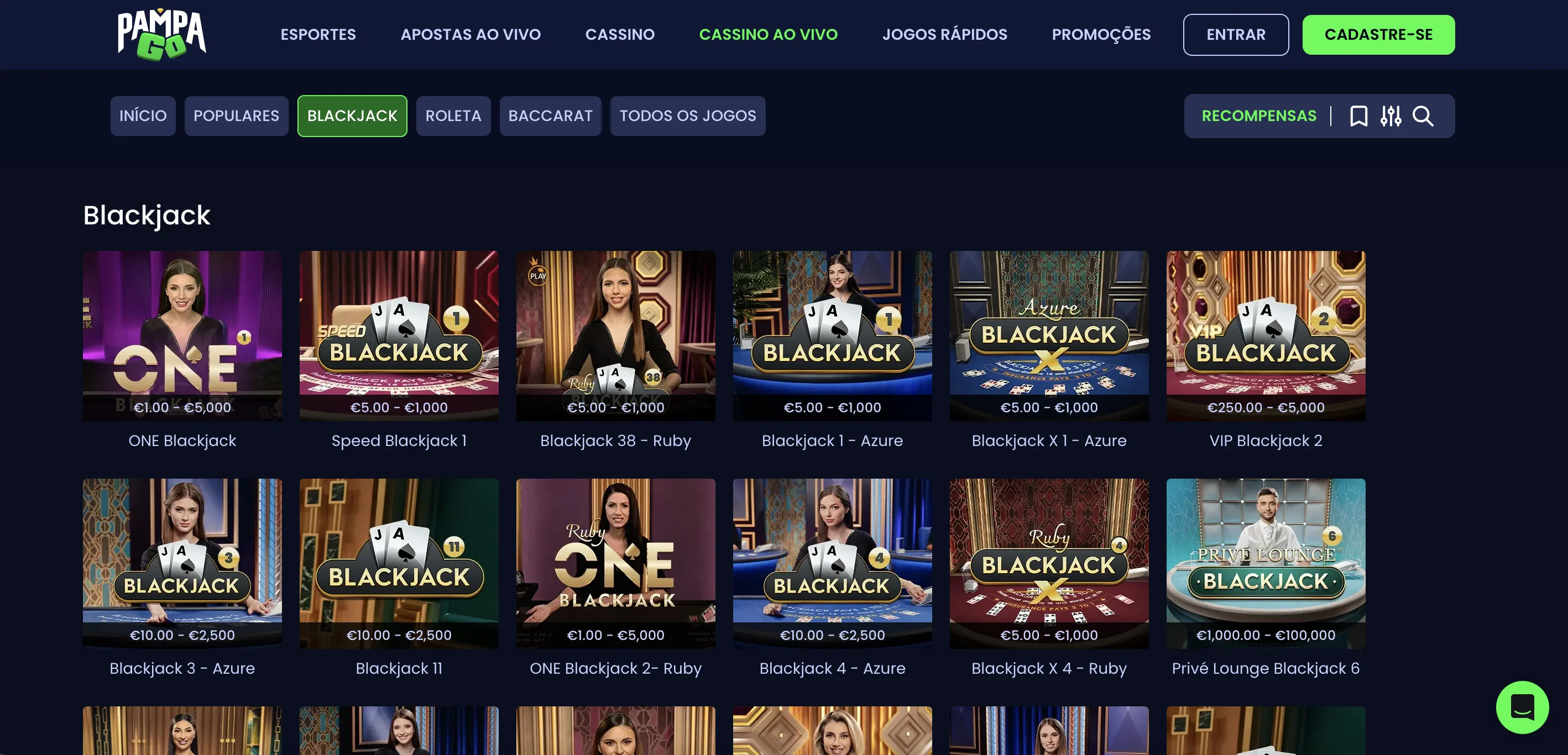This screenshot has height=755, width=1568.
Task: Show Todos os Jogos category
Action: 688,116
